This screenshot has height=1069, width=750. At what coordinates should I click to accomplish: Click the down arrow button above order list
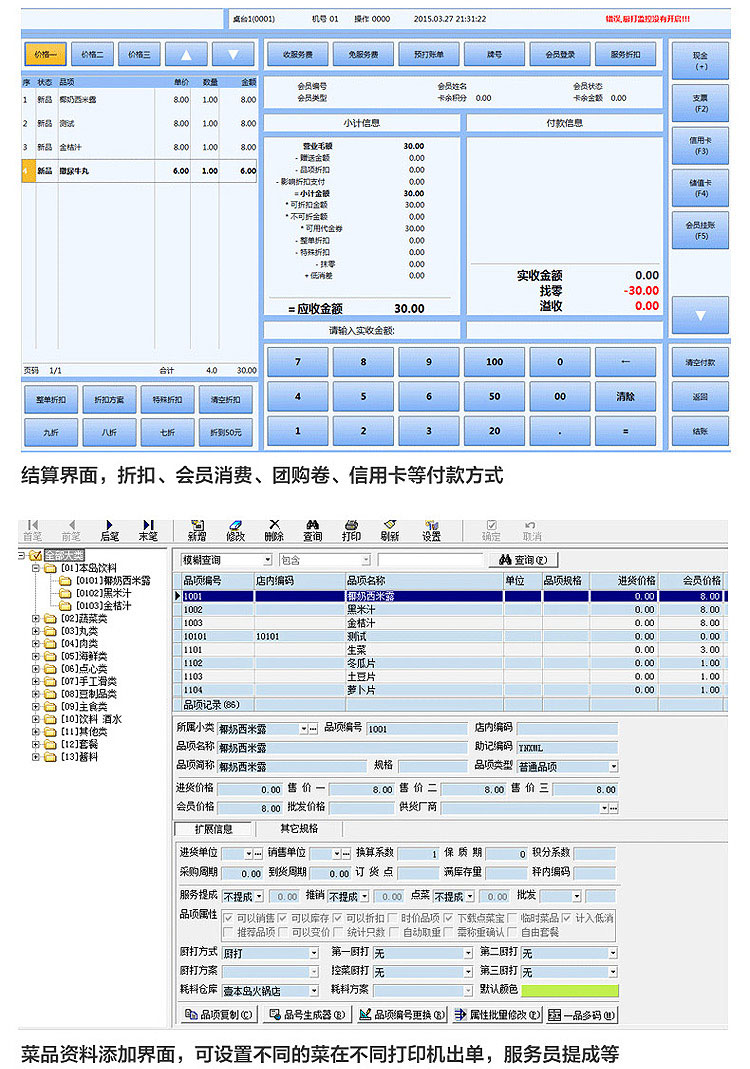click(x=233, y=55)
